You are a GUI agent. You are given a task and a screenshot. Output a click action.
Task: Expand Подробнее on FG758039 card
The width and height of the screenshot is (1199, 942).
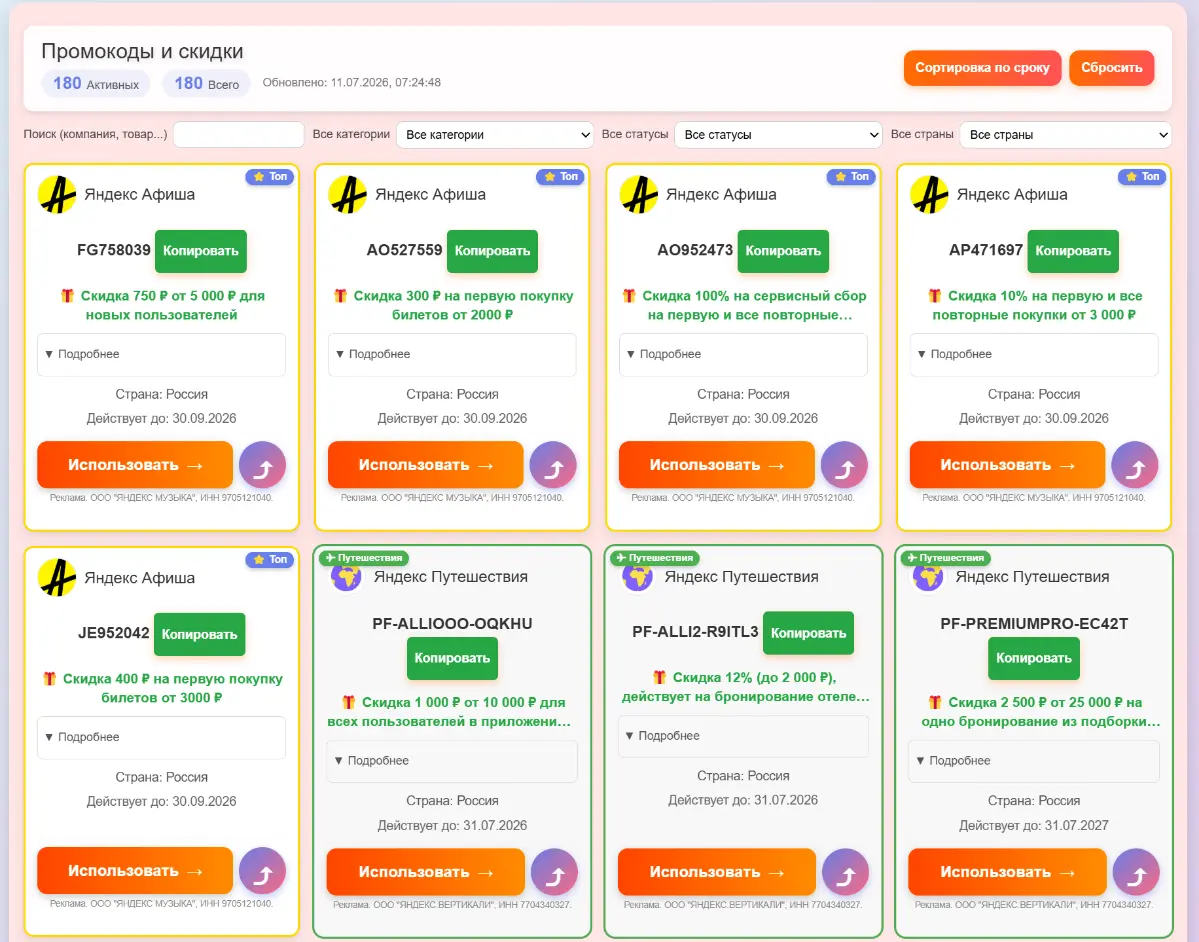(x=161, y=354)
